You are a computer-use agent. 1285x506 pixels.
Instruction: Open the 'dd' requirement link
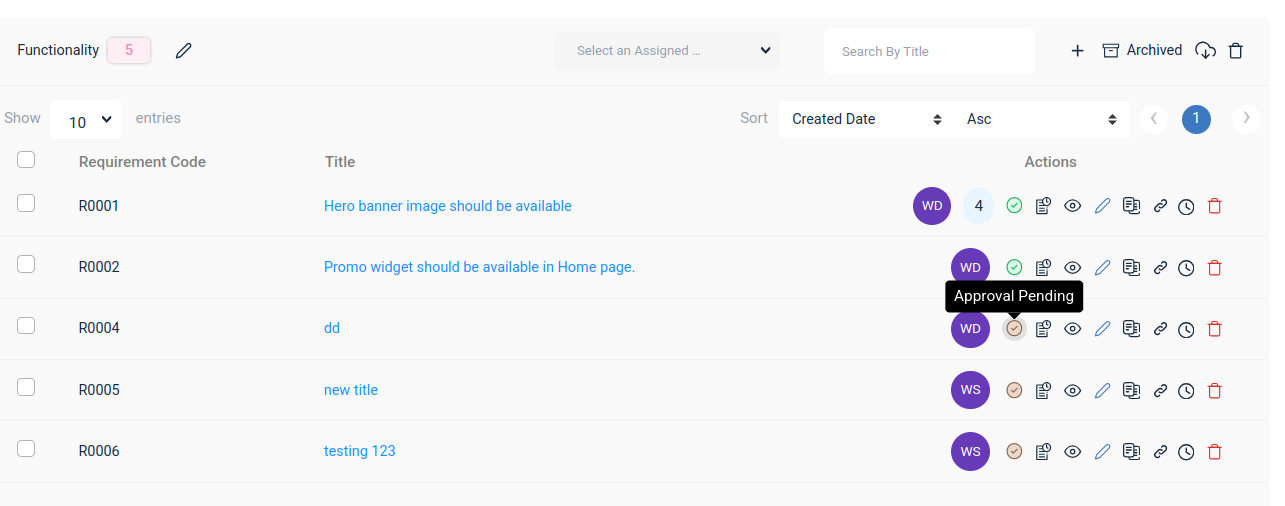click(x=332, y=328)
